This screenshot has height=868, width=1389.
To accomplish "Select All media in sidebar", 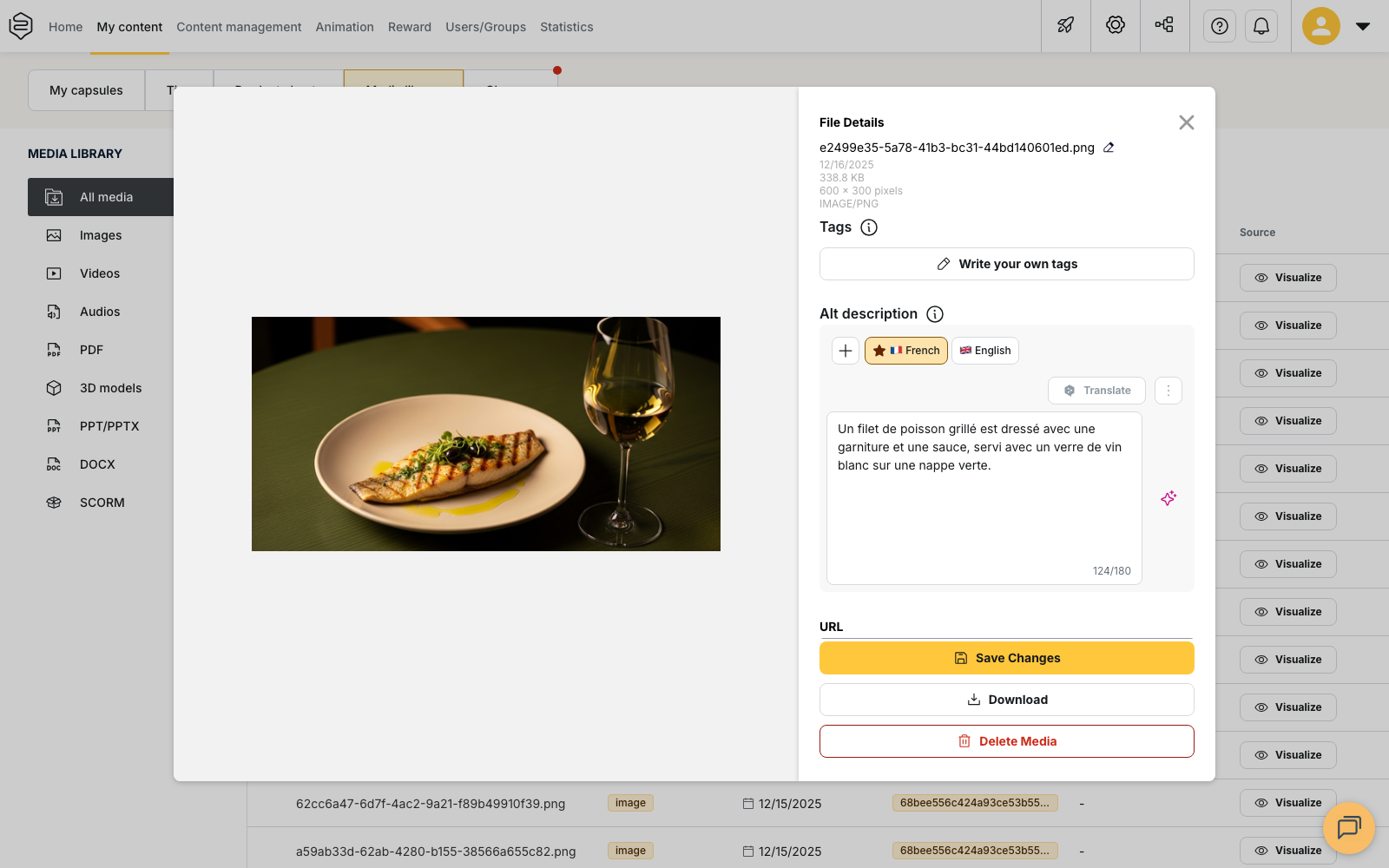I will (x=101, y=197).
